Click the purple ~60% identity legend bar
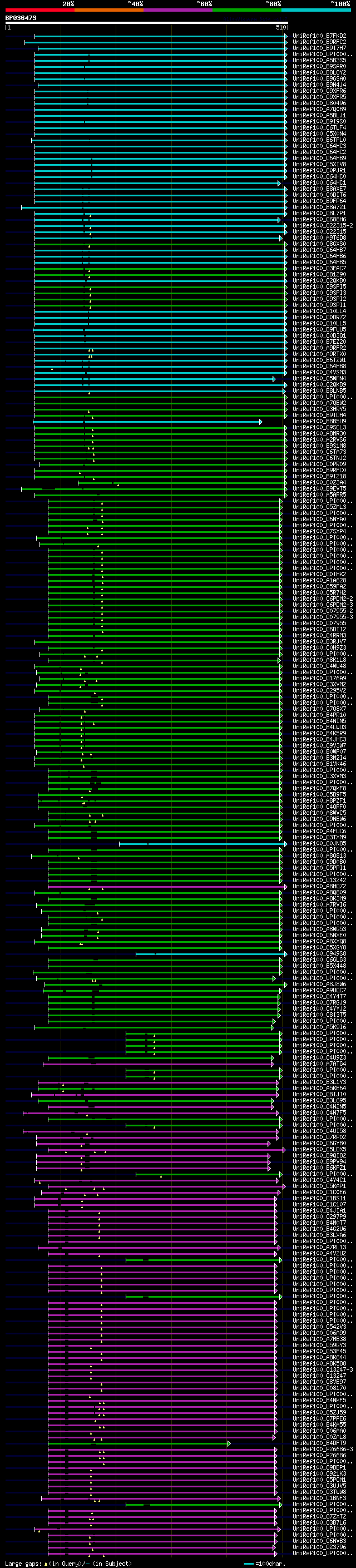Screen dimensions: 356x1568 (x=179, y=10)
